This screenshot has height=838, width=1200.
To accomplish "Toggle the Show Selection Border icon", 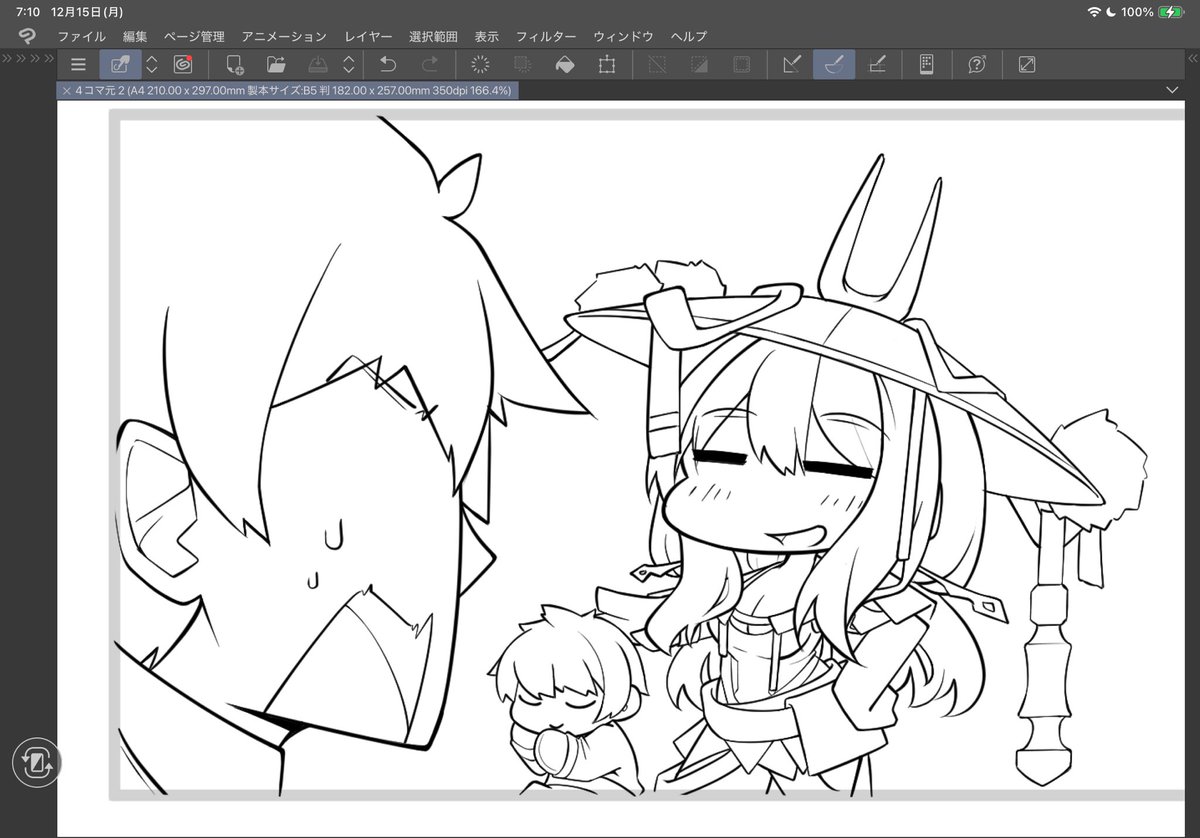I will 741,65.
